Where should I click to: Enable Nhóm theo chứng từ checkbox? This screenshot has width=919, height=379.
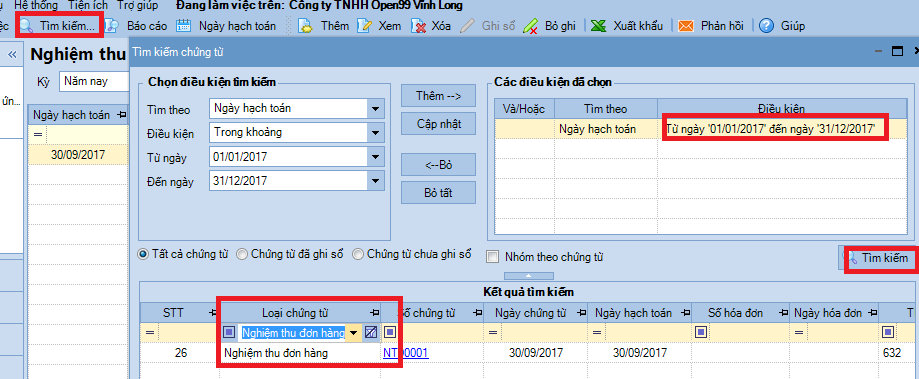click(493, 257)
